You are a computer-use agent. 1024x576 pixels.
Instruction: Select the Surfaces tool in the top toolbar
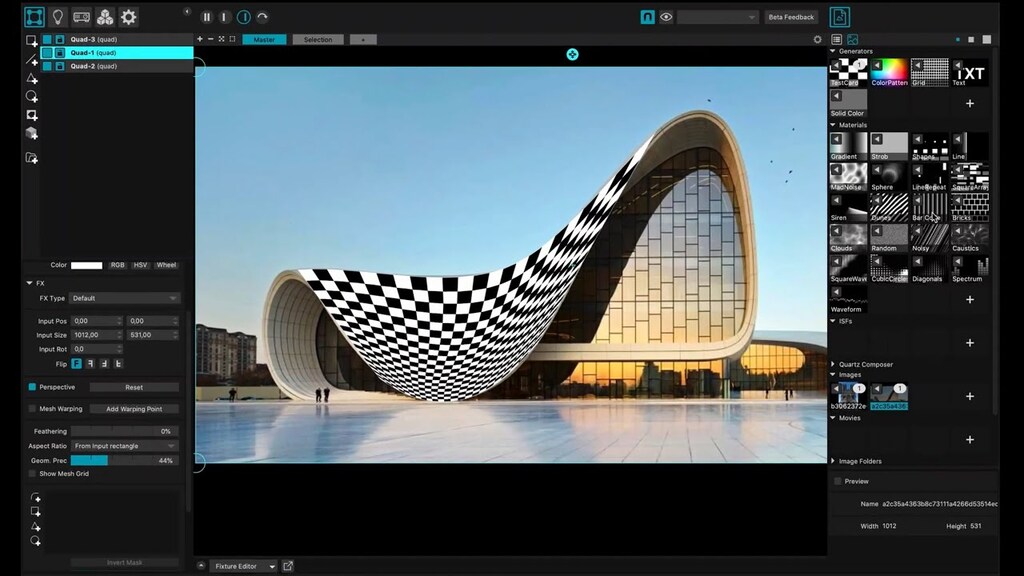click(x=35, y=17)
